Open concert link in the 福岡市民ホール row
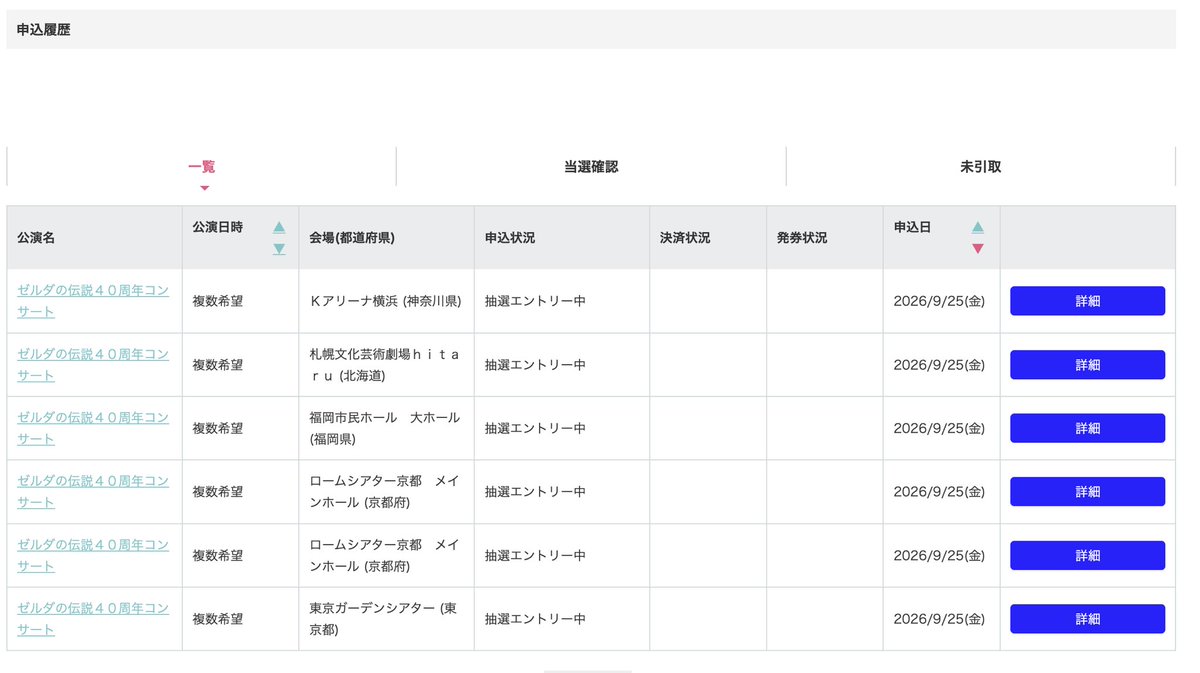Screen dimensions: 1200x673 click(x=93, y=428)
